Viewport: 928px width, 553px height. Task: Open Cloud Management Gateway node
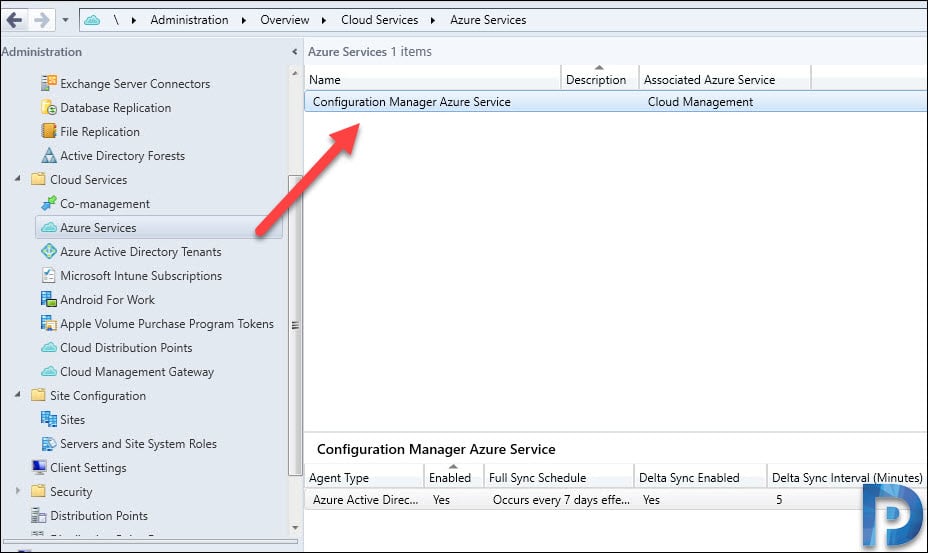[x=137, y=372]
